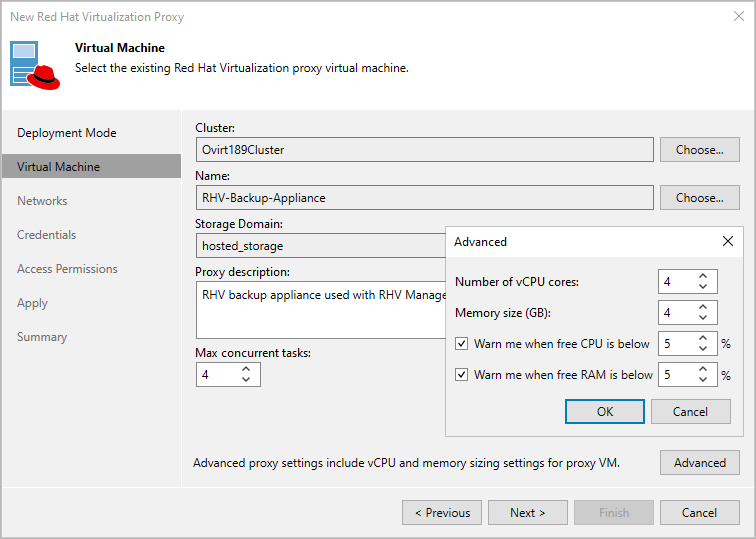Go to Apply wizard step
The height and width of the screenshot is (539, 756).
[32, 303]
